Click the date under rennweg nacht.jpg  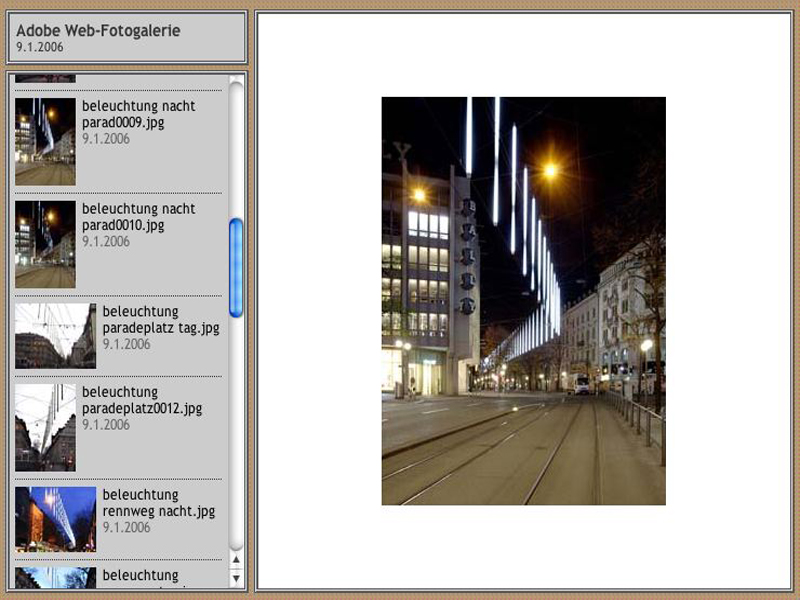[127, 528]
